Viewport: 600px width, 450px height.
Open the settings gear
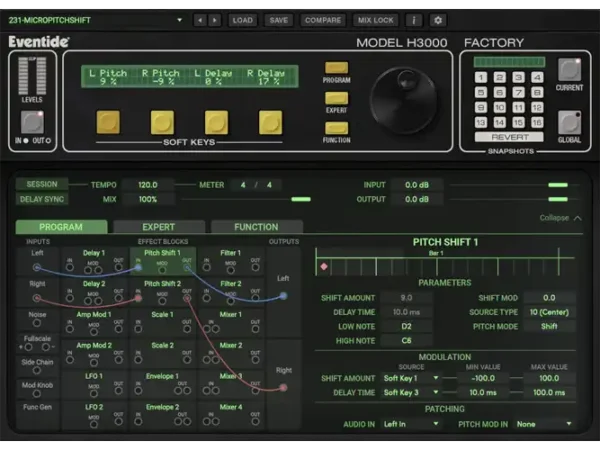click(x=438, y=20)
